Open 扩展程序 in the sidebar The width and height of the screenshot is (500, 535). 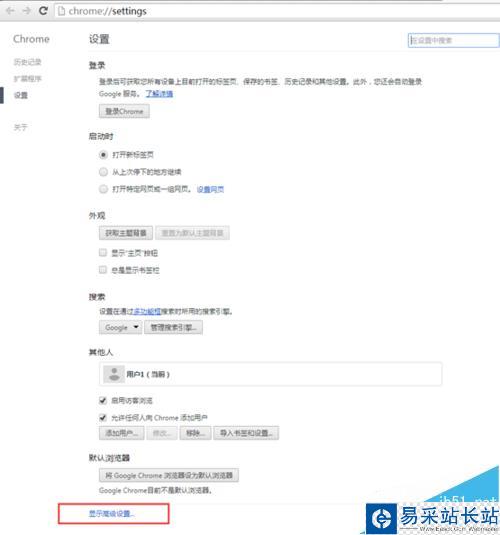27,78
